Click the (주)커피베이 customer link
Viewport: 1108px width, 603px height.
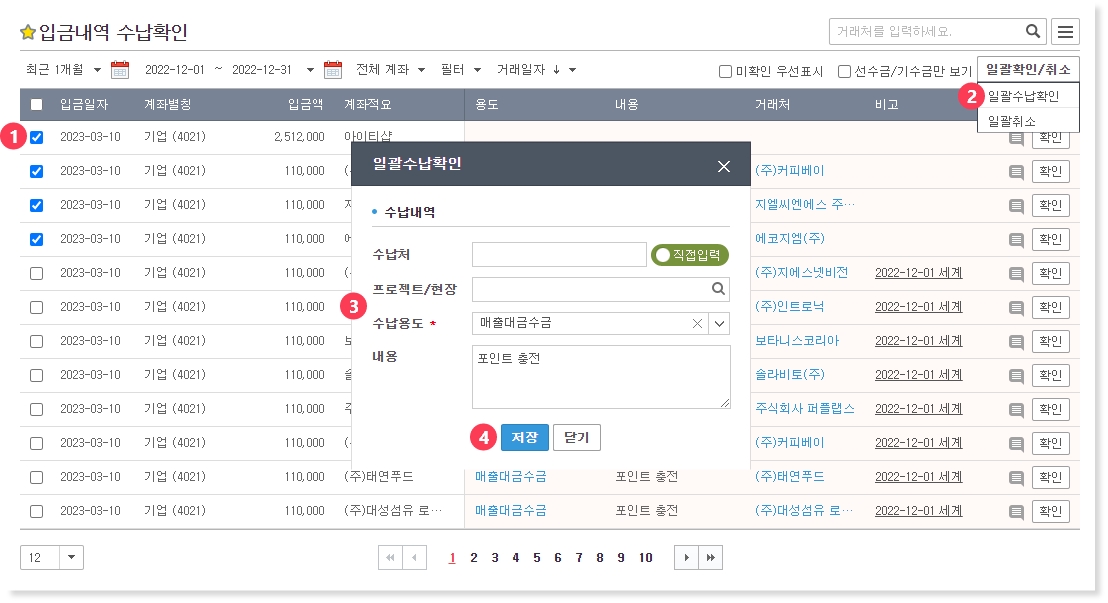[789, 171]
